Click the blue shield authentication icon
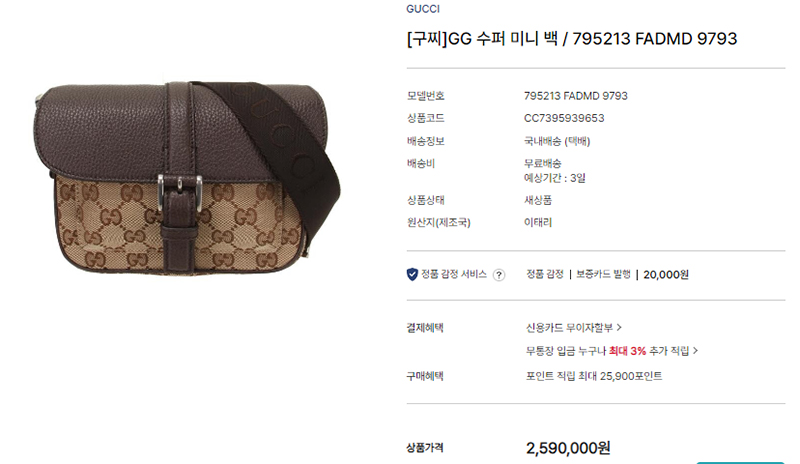The width and height of the screenshot is (800, 464). tap(412, 275)
